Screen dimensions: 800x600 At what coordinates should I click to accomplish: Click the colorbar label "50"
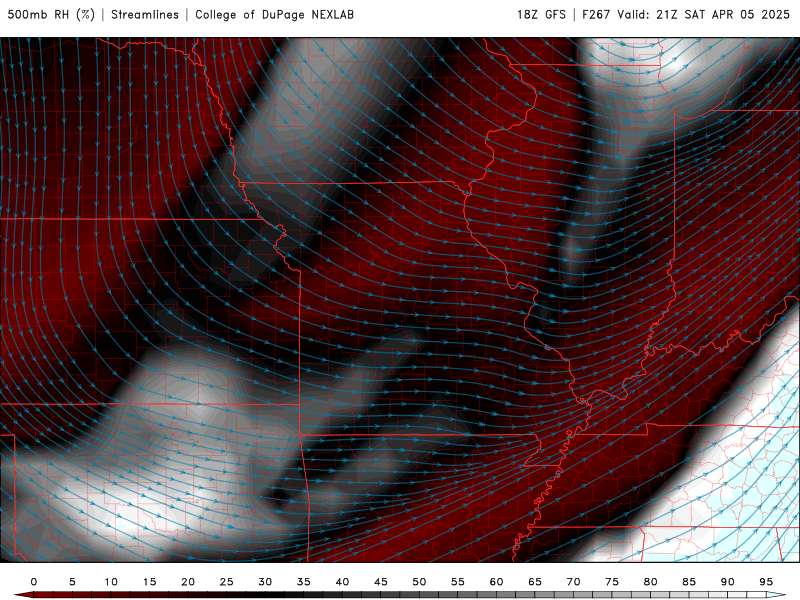point(419,582)
